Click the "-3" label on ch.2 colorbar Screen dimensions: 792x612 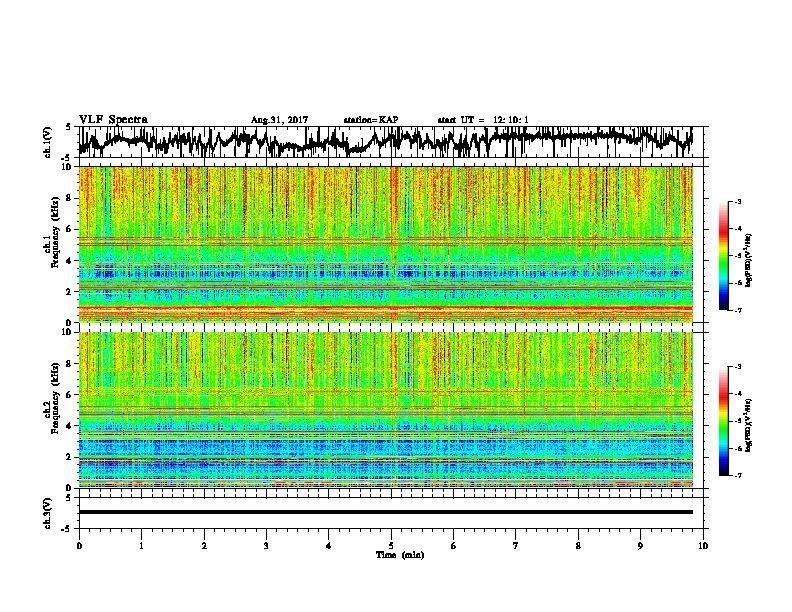click(737, 367)
